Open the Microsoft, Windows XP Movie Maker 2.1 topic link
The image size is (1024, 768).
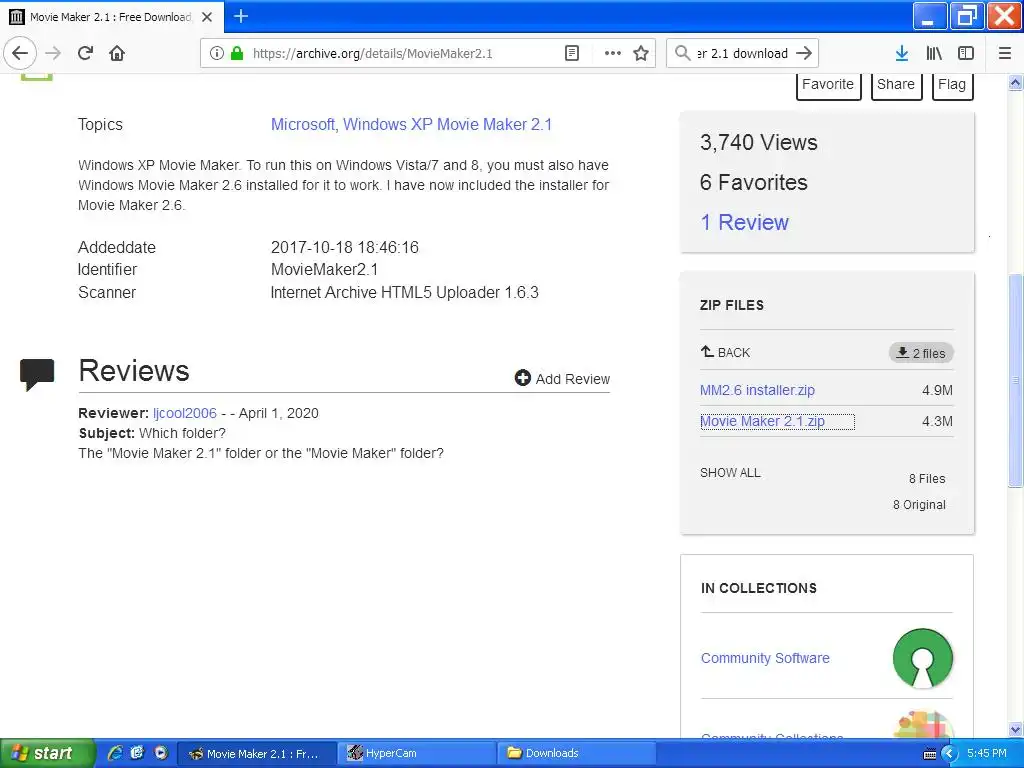[411, 124]
